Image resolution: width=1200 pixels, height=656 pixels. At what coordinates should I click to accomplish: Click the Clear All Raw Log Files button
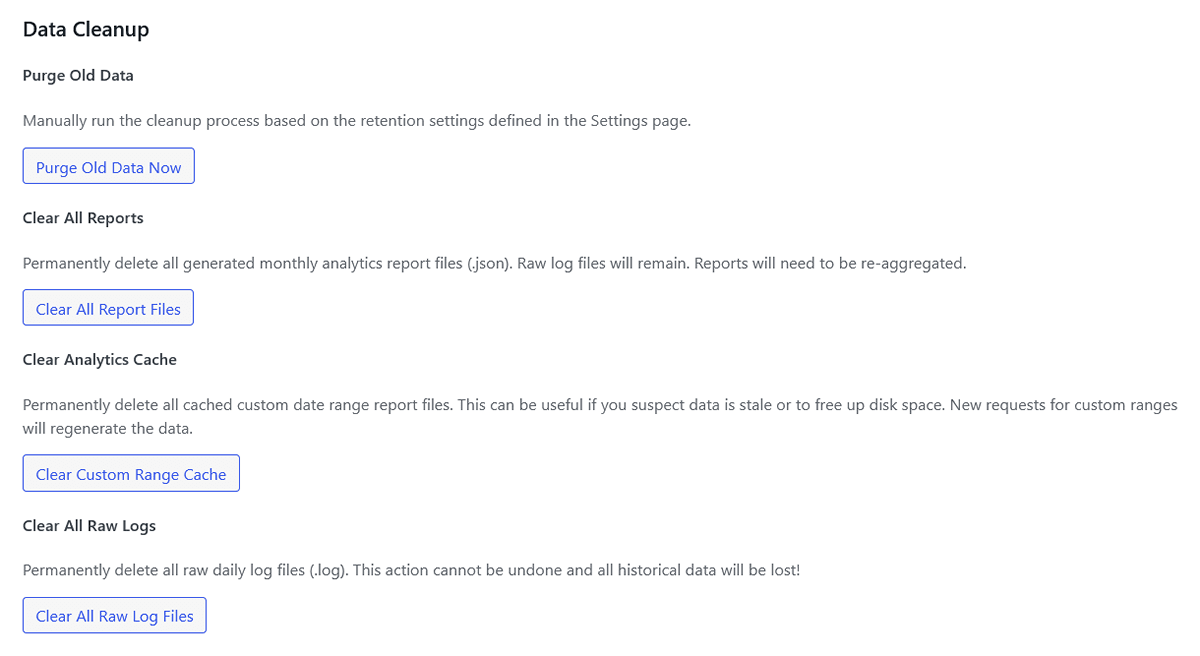(x=114, y=615)
